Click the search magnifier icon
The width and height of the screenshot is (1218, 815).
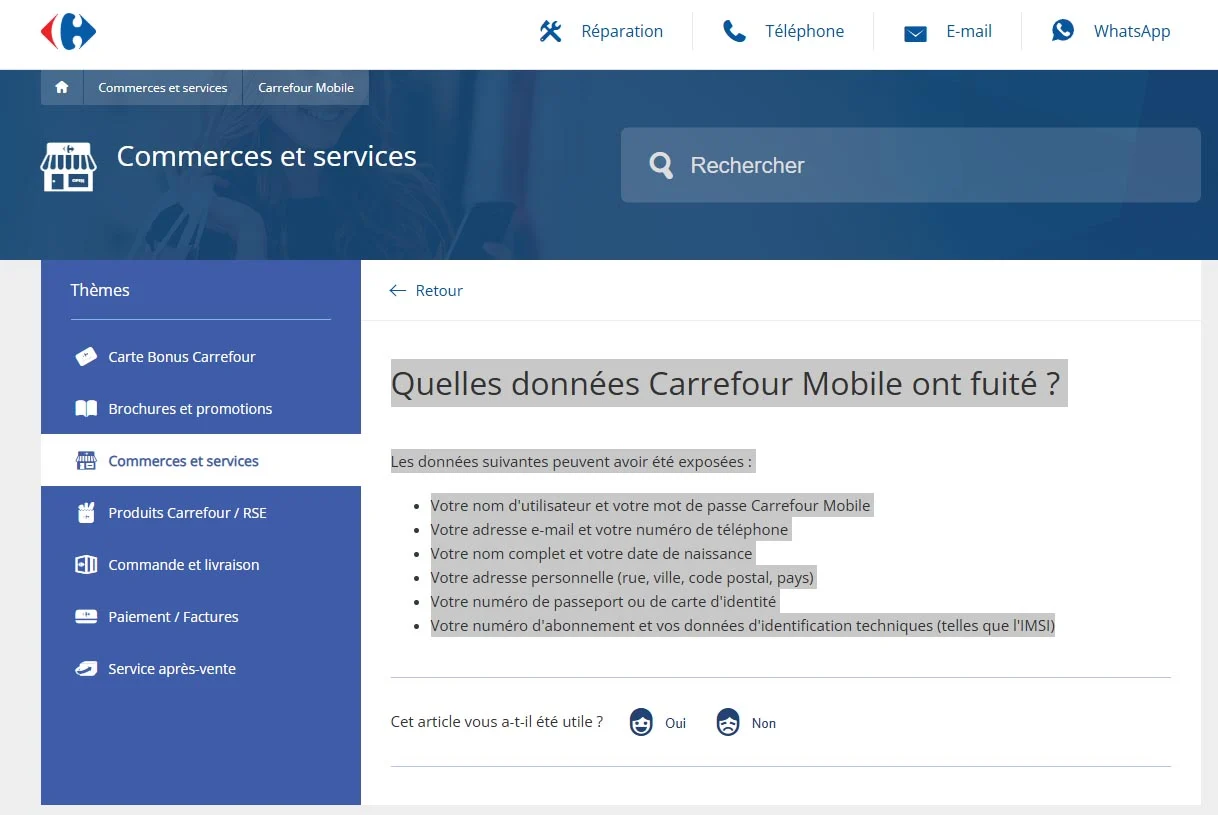pos(661,165)
